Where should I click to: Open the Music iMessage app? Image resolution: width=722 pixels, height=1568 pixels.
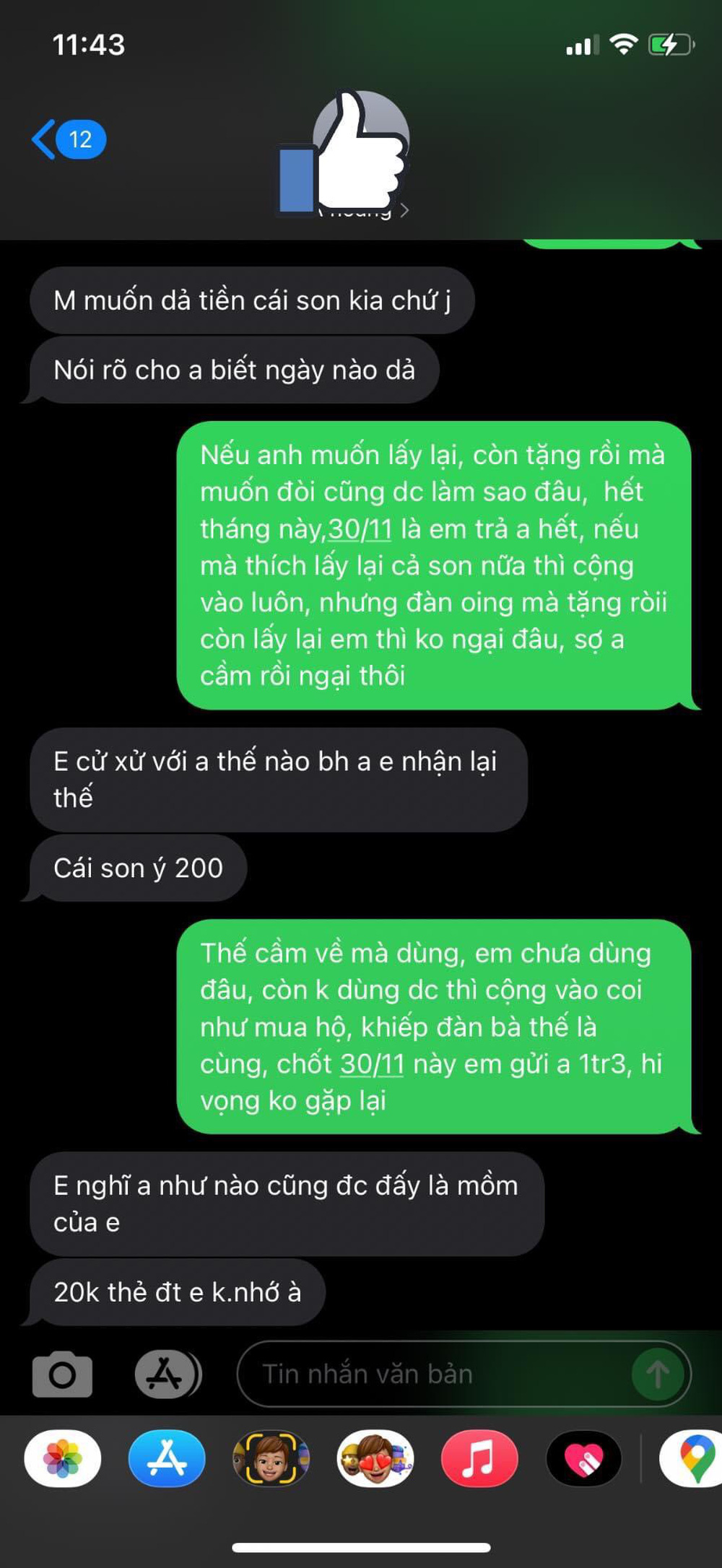(479, 1458)
